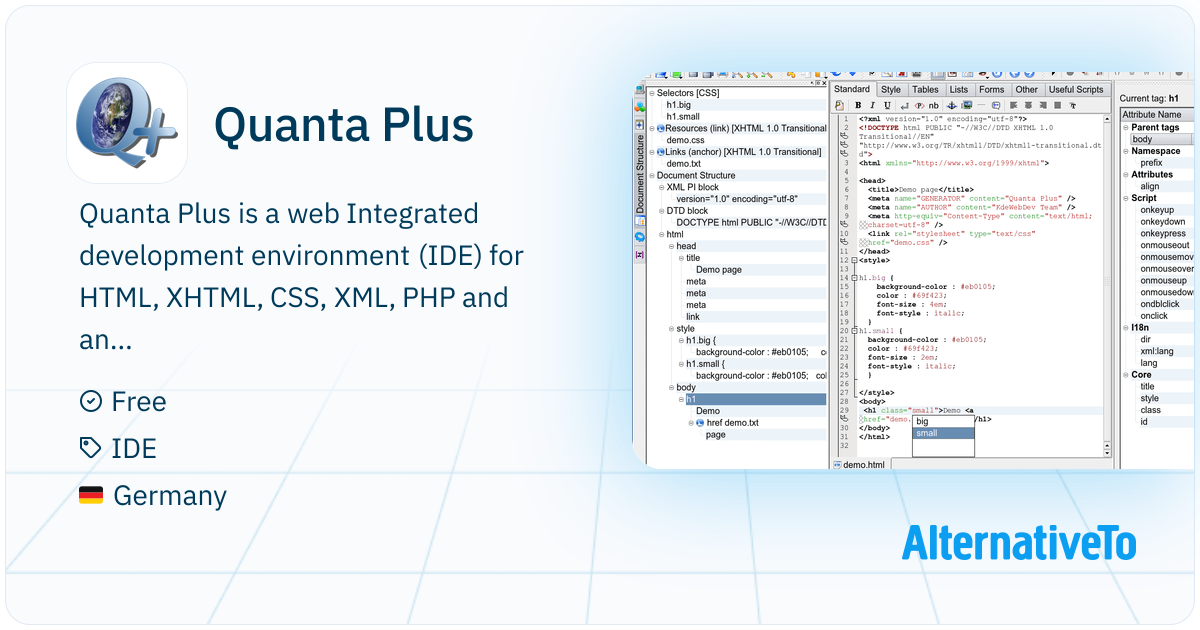Switch to the Style toolbar tab

click(x=890, y=89)
